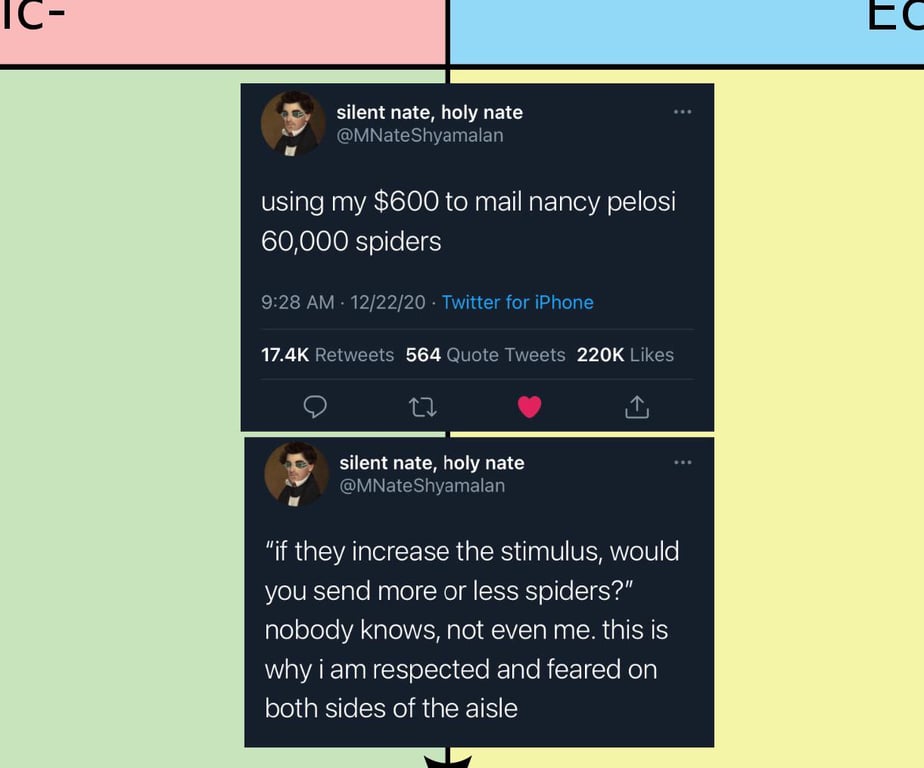View the 17.4K Retweets list
The height and width of the screenshot is (768, 924).
pos(327,355)
